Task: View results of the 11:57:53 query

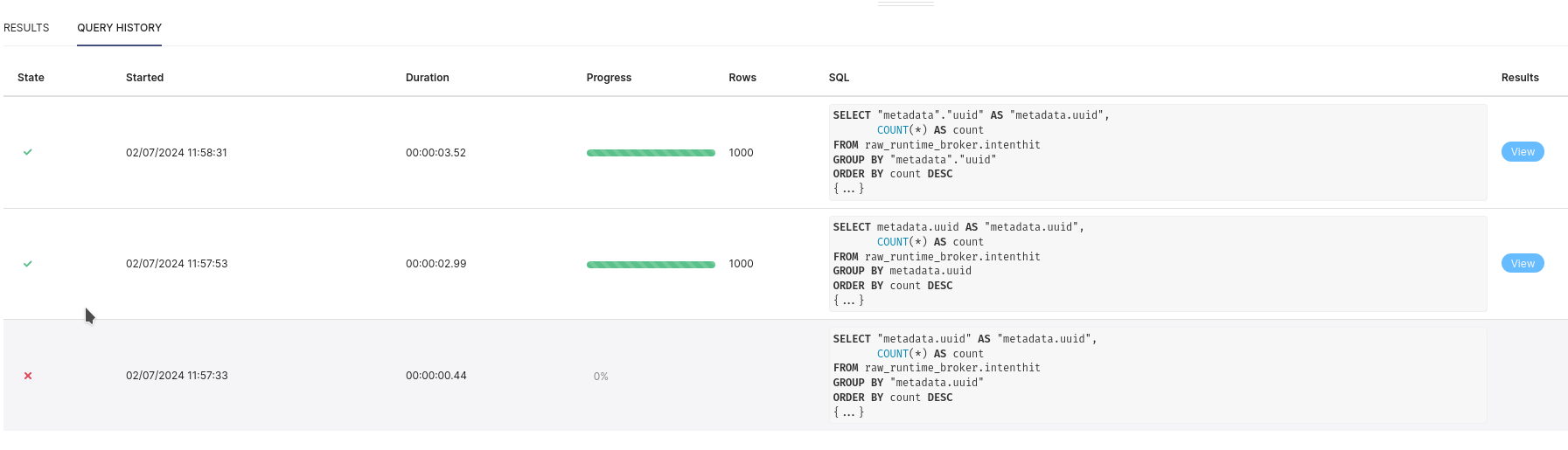Action: [1523, 264]
